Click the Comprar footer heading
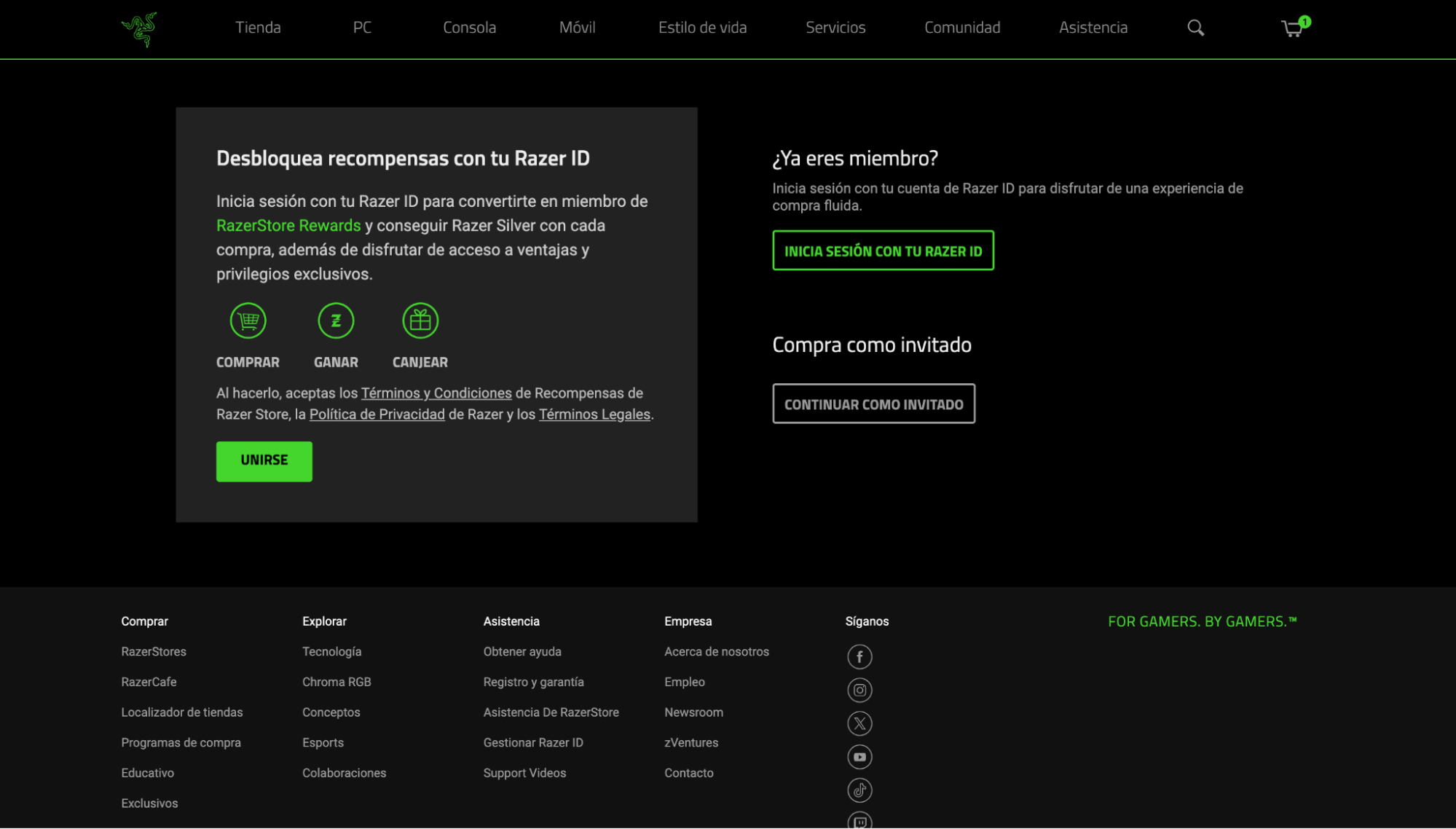Screen dimensions: 1456x829 click(x=144, y=621)
